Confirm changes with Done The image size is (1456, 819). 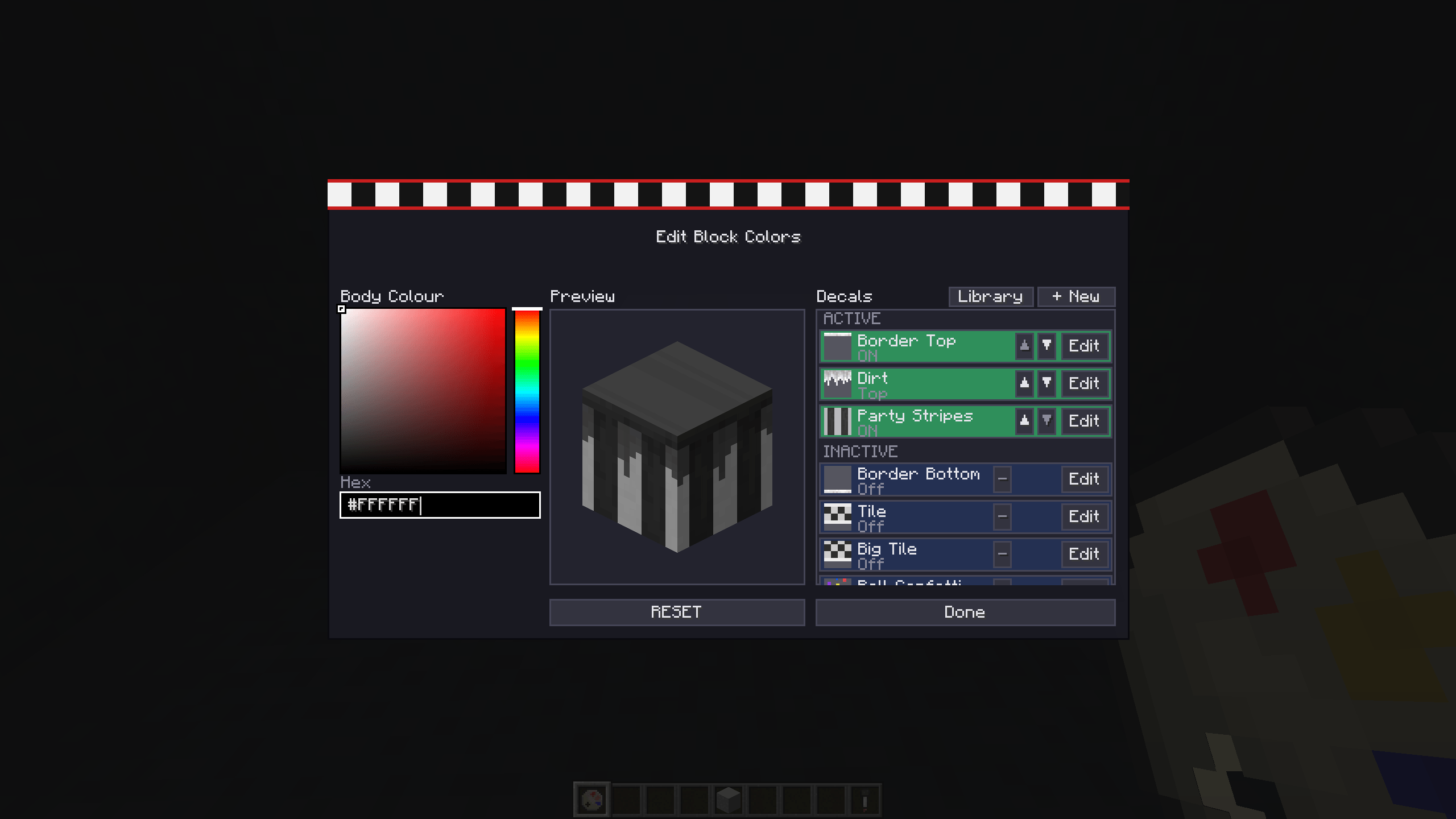[x=965, y=612]
